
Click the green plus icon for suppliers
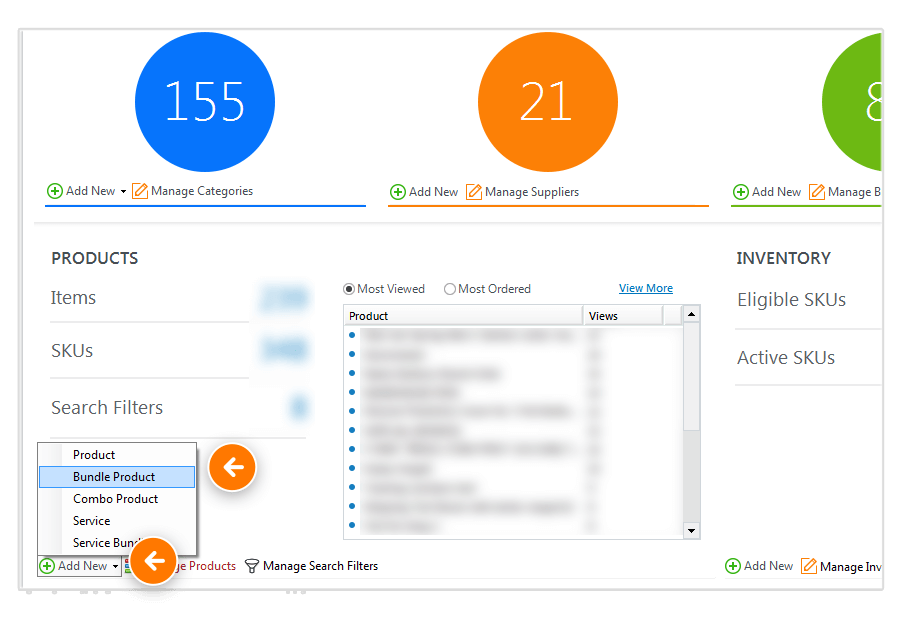coord(398,192)
